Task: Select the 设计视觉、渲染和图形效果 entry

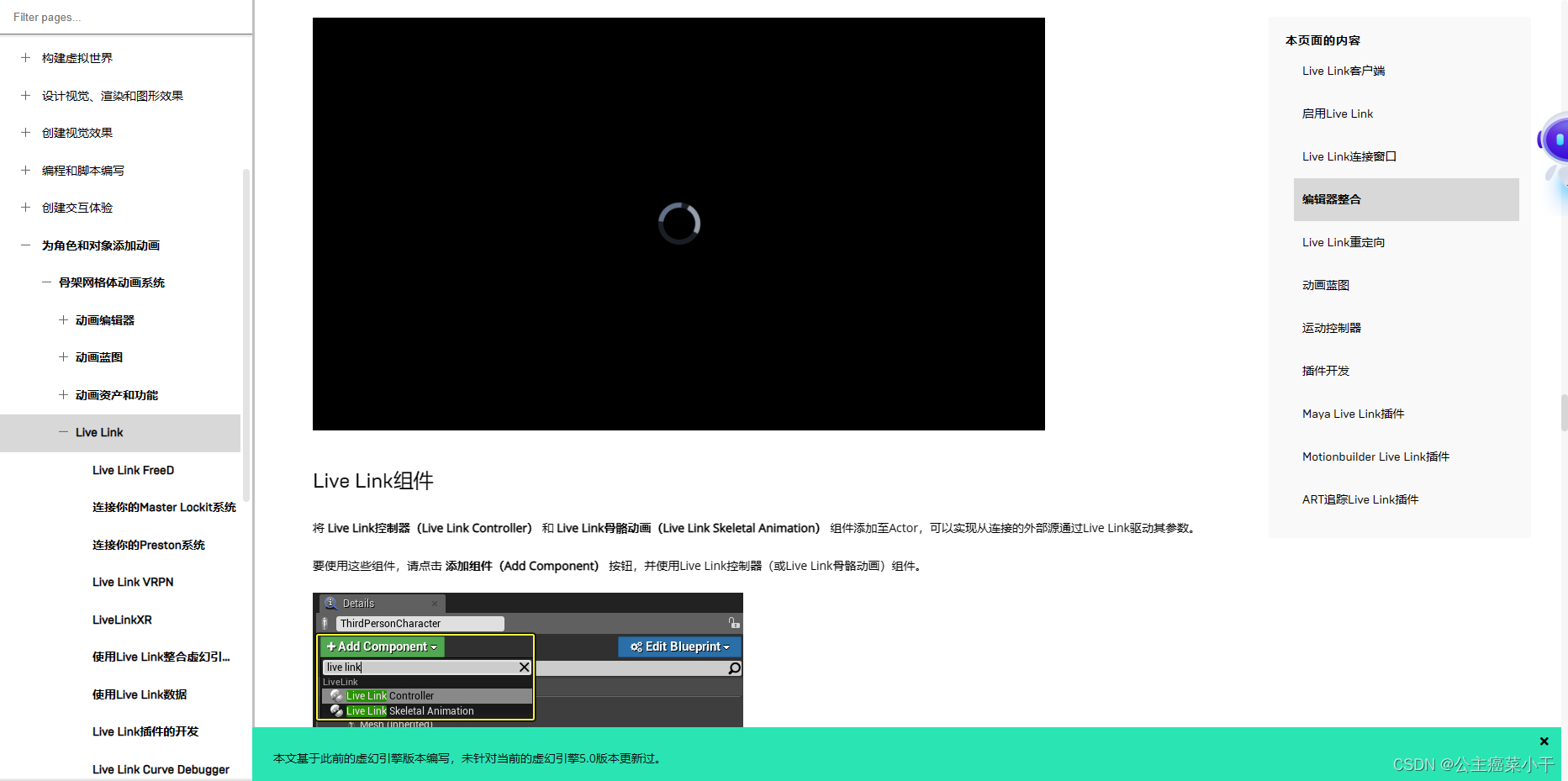Action: click(x=113, y=96)
